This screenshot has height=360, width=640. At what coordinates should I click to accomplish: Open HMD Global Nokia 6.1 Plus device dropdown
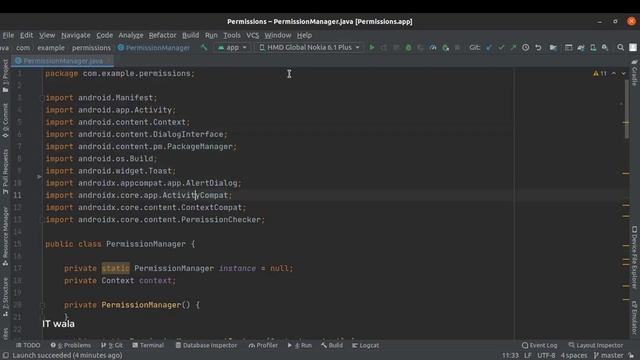point(309,48)
